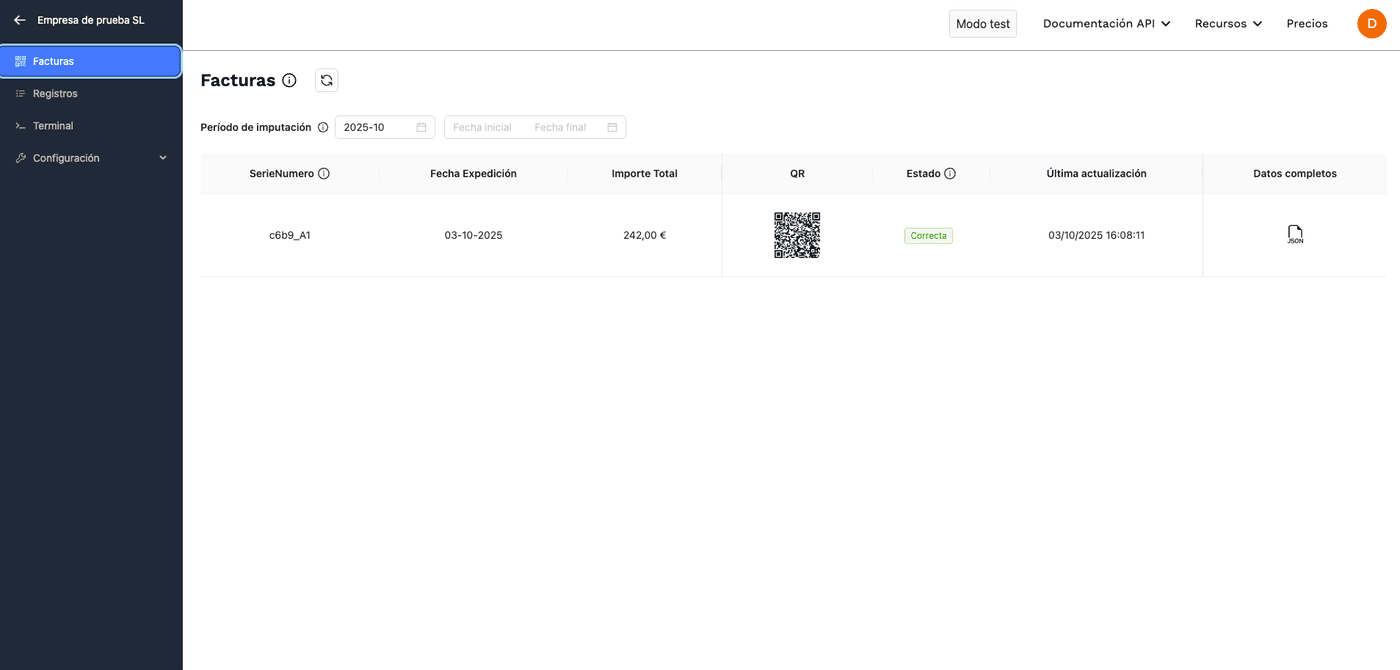1400x670 pixels.
Task: Open the JSON data file for invoice c6b9_A1
Action: pos(1295,235)
